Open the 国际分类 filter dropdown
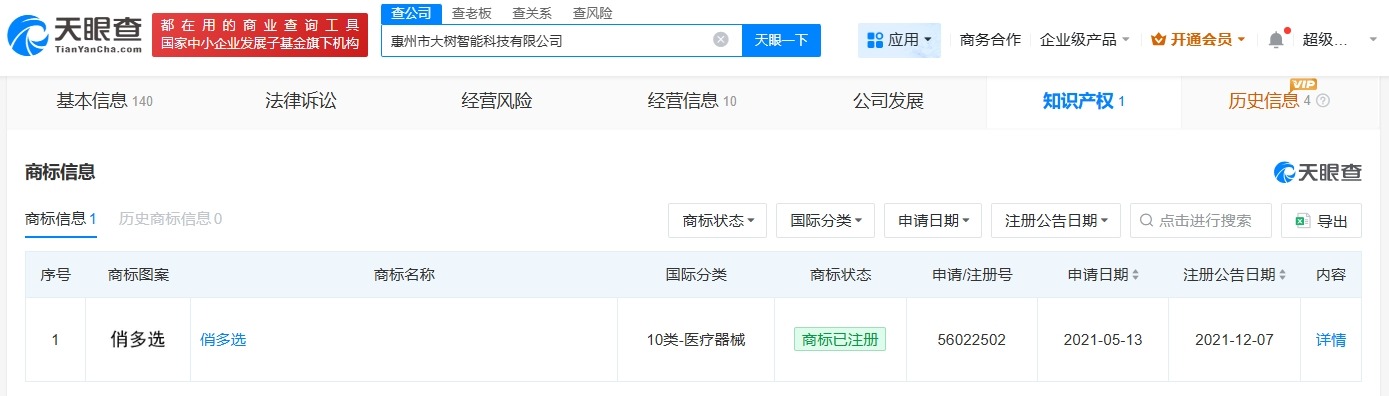This screenshot has height=396, width=1389. [x=826, y=221]
